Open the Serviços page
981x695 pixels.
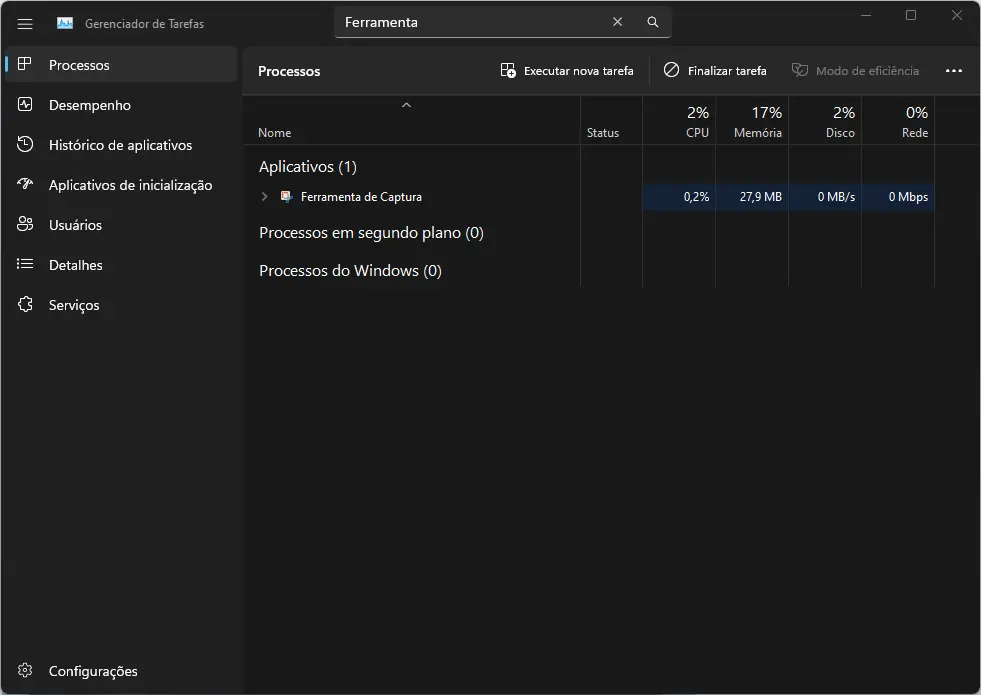click(74, 305)
